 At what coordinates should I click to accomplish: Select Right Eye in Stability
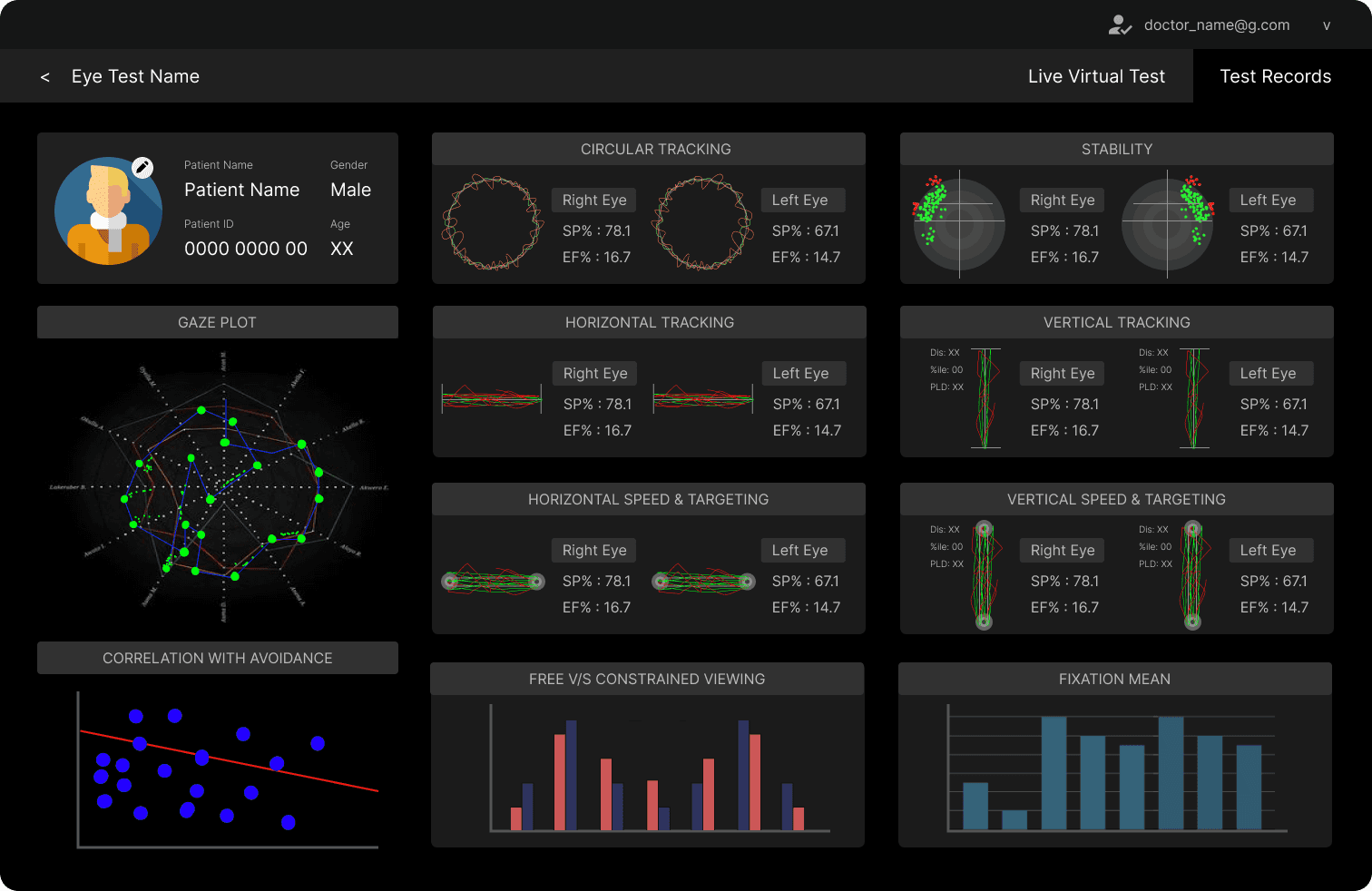(1063, 200)
